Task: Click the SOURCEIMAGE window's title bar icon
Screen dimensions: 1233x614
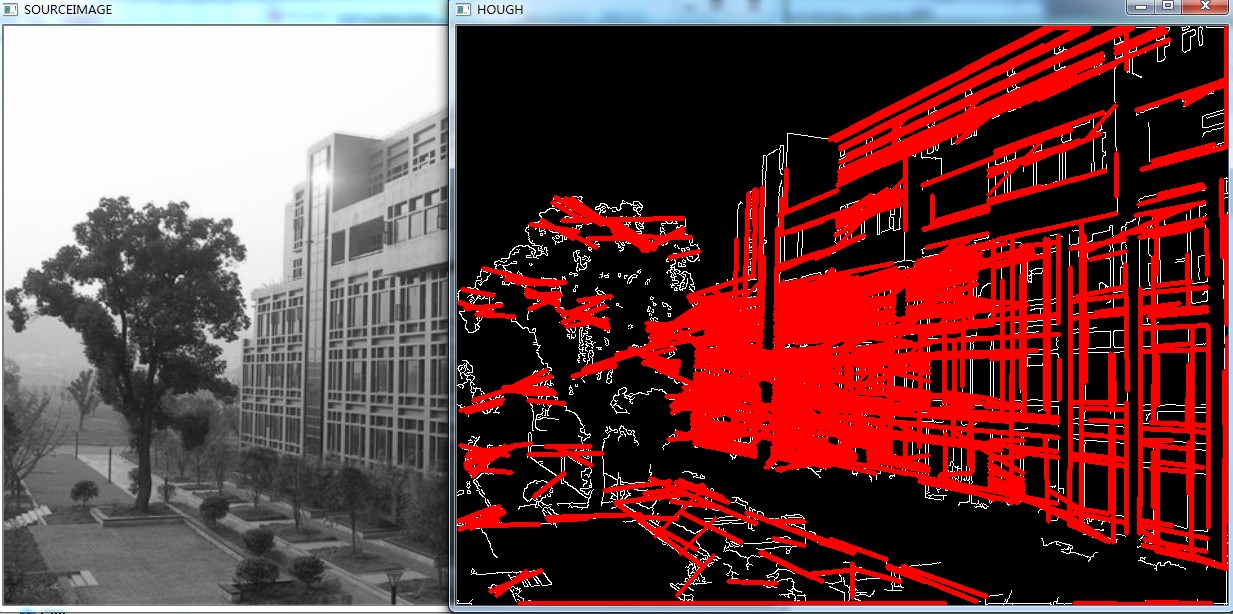Action: 10,9
